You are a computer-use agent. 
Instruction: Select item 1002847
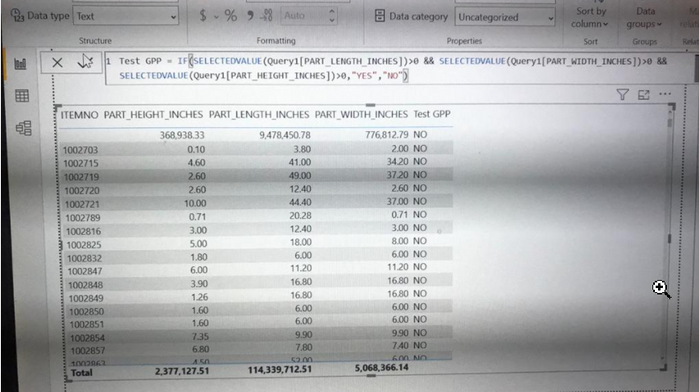pyautogui.click(x=85, y=271)
